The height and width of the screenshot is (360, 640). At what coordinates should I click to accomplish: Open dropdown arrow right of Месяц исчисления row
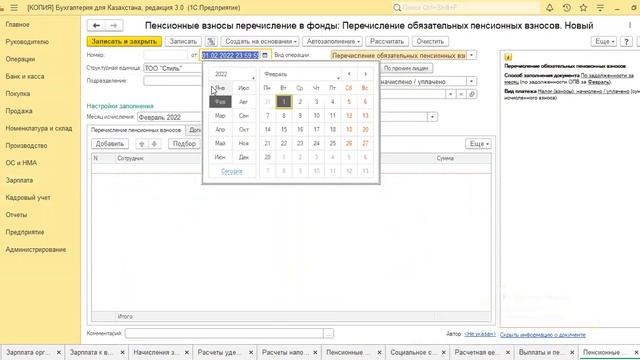tap(432, 117)
